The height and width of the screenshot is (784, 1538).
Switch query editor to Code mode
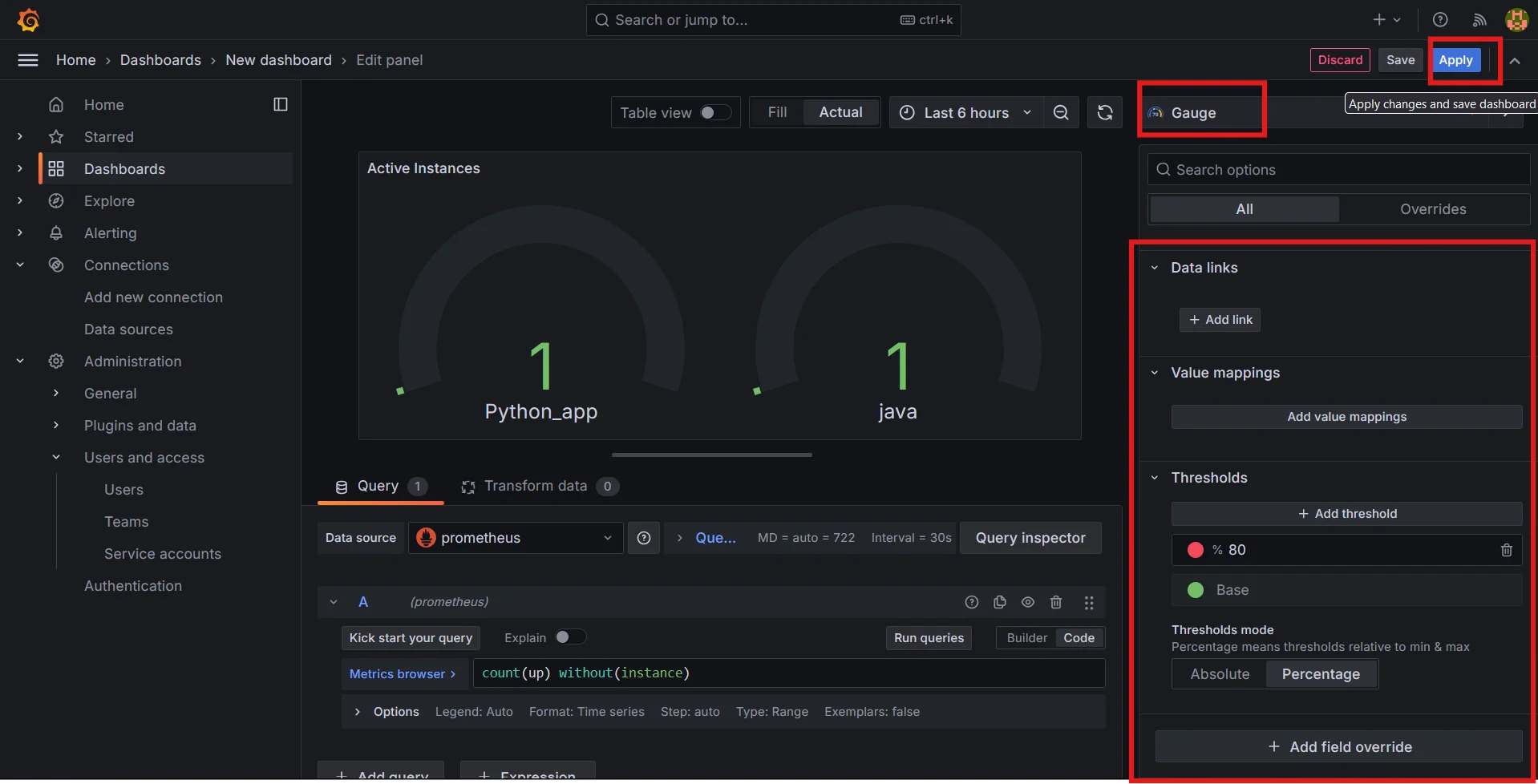point(1079,638)
